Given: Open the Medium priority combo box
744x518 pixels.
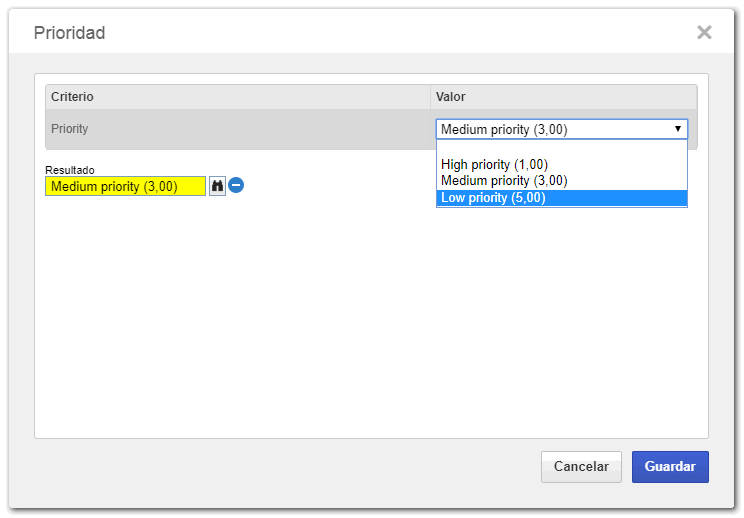Looking at the screenshot, I should [x=561, y=129].
